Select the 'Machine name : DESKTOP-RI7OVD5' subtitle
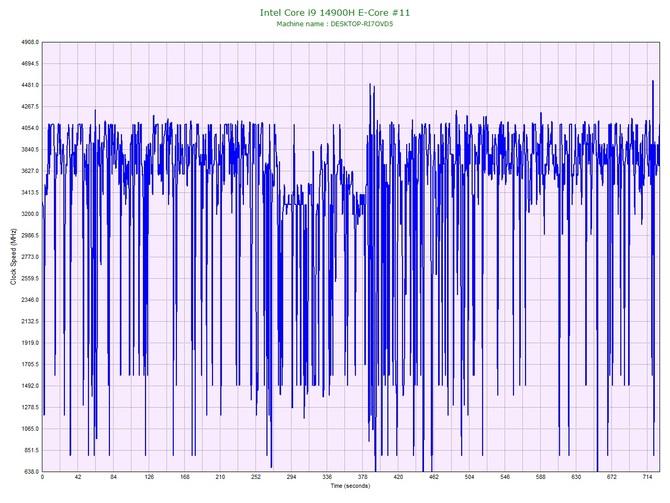 (x=335, y=24)
